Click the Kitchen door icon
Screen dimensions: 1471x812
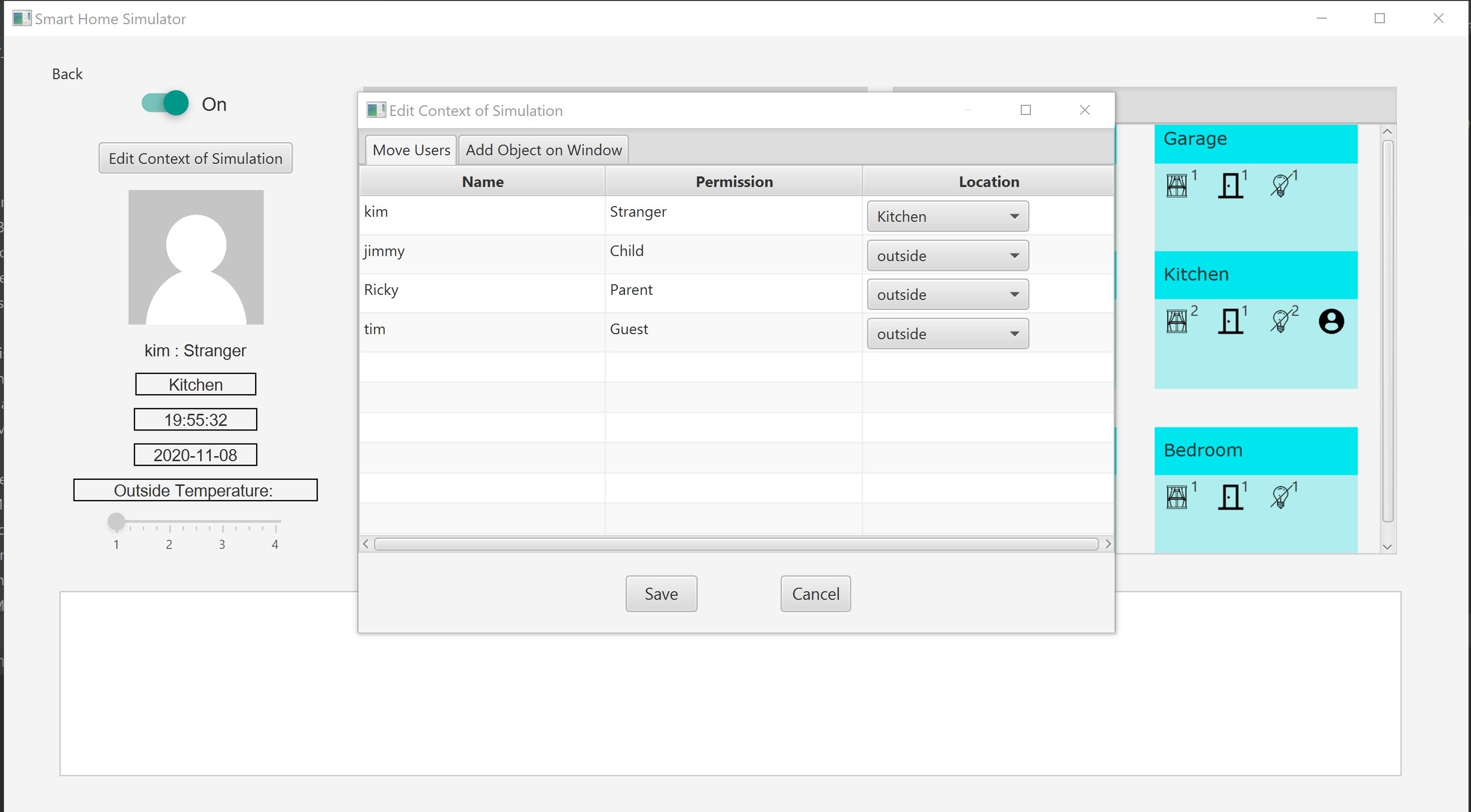click(1231, 321)
